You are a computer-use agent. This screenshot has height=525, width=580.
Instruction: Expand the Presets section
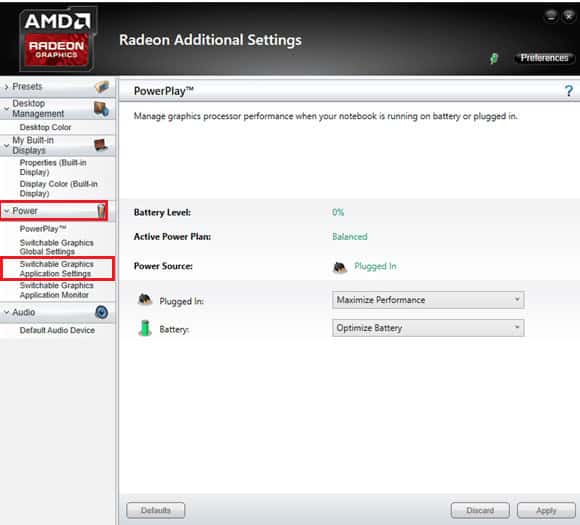tap(6, 87)
